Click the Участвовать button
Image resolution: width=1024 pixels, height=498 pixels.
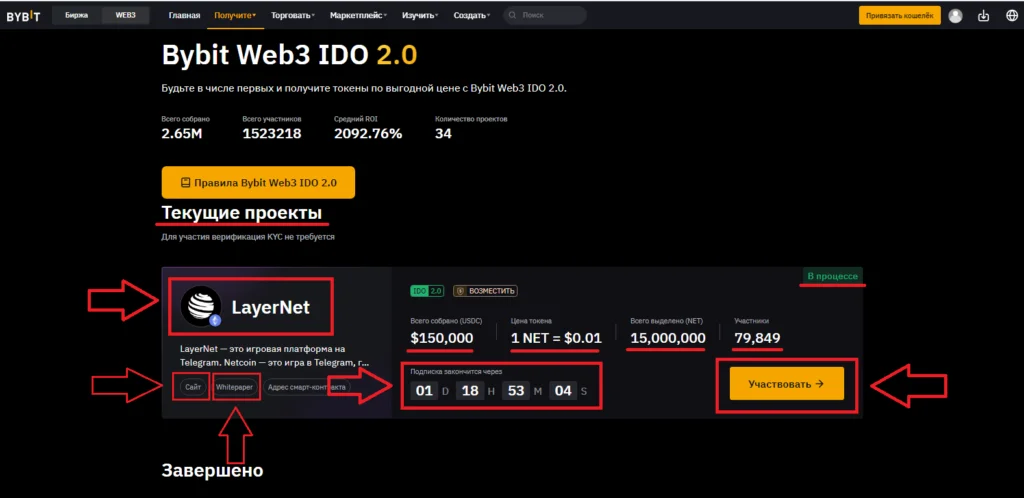click(x=787, y=384)
